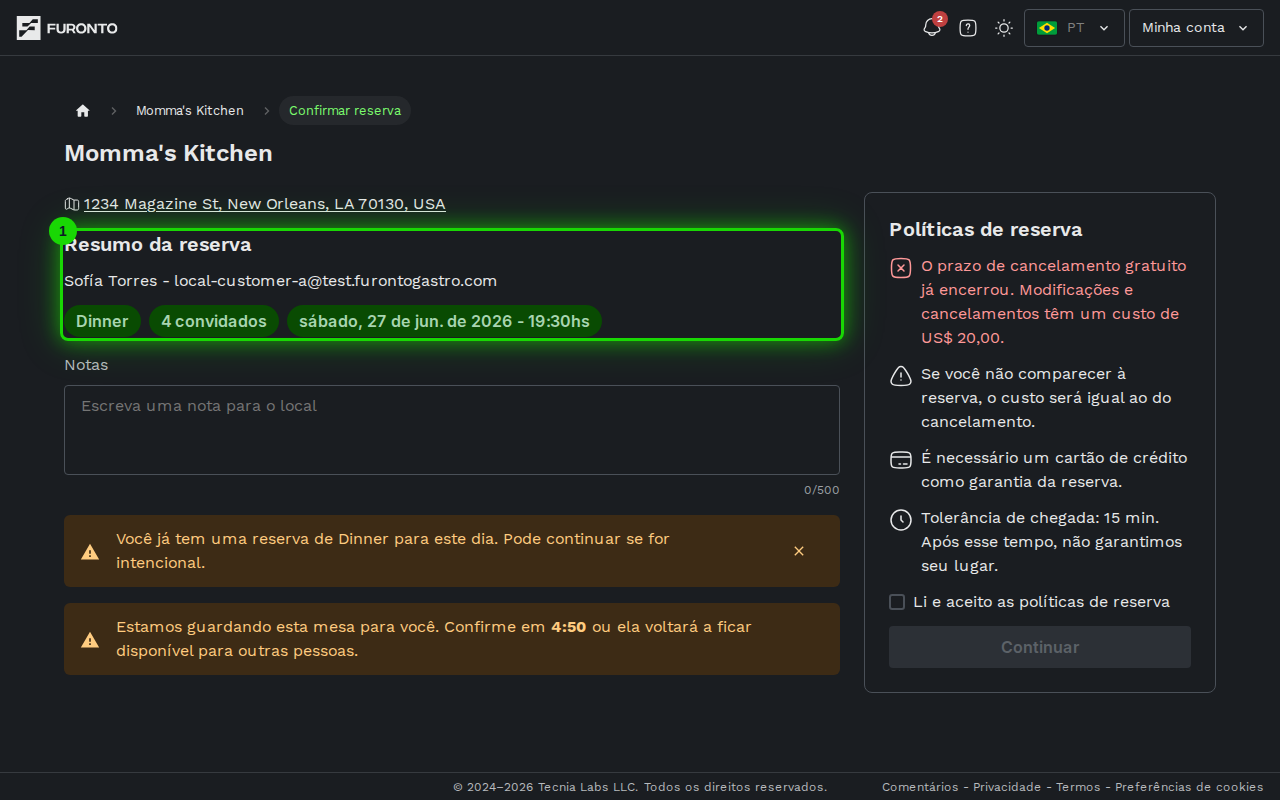The image size is (1280, 800).
Task: Click the Dinner tag
Action: 102,321
